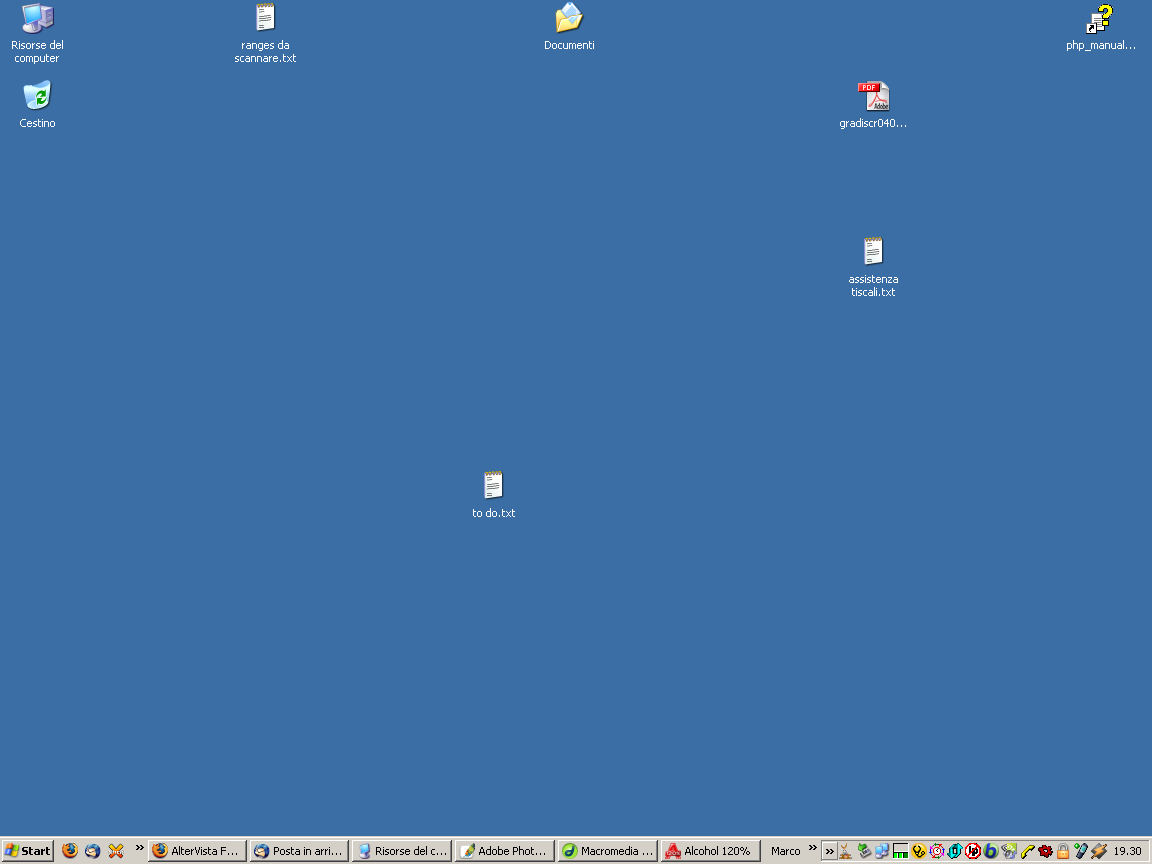Click the blue 'b' tray icon

(991, 851)
